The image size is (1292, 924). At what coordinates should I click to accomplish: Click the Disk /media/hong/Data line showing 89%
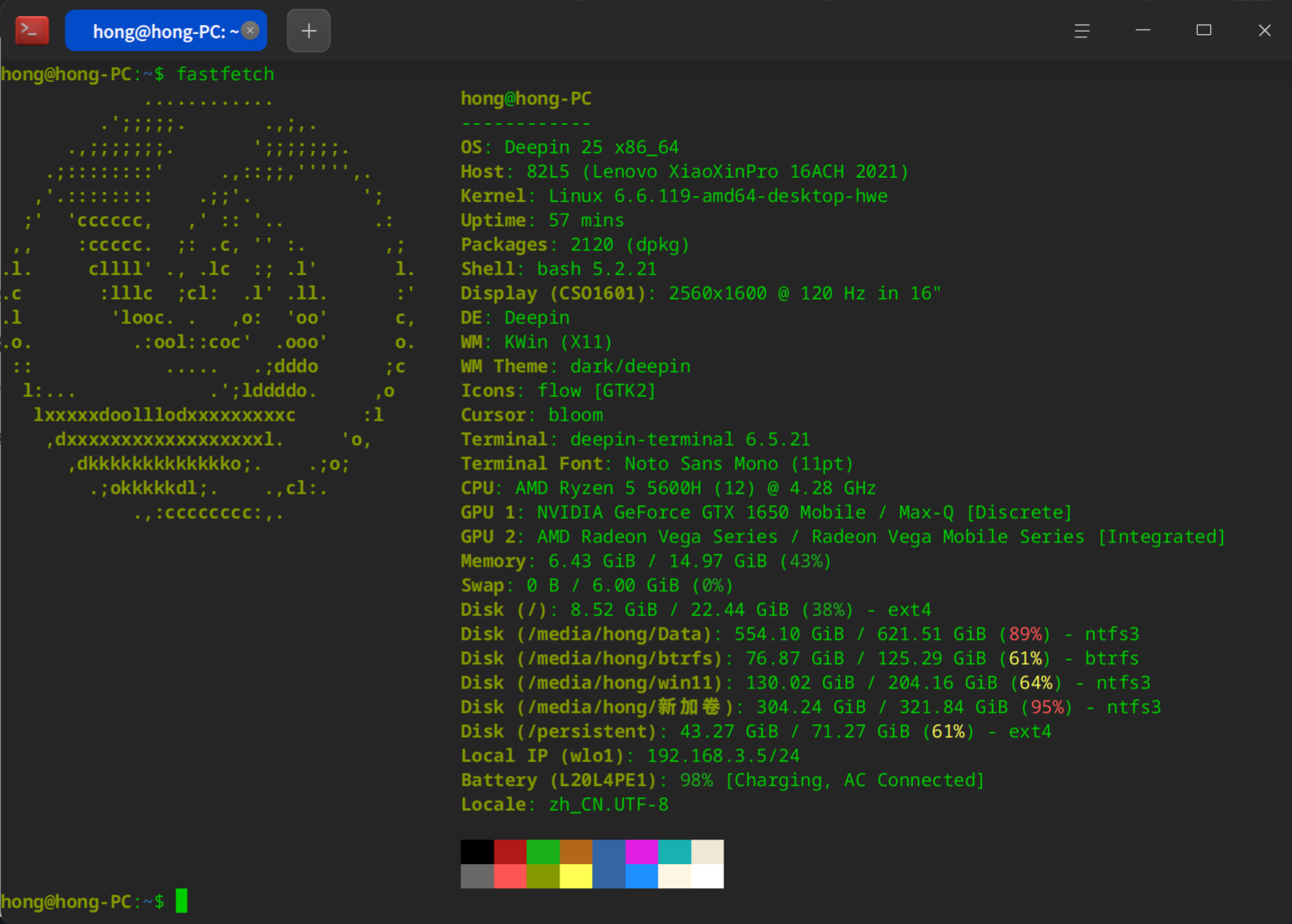point(800,634)
